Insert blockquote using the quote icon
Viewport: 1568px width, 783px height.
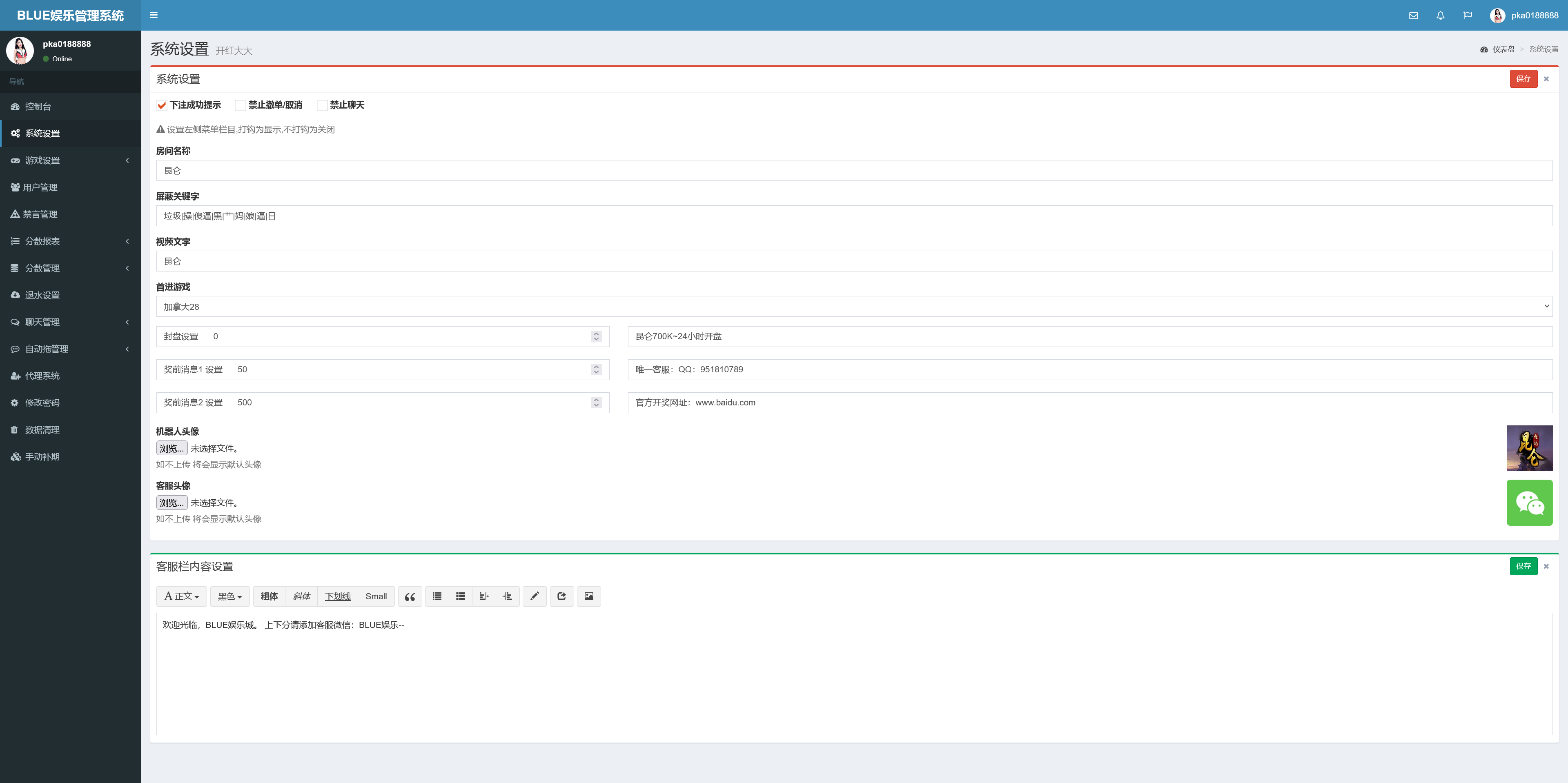[410, 597]
